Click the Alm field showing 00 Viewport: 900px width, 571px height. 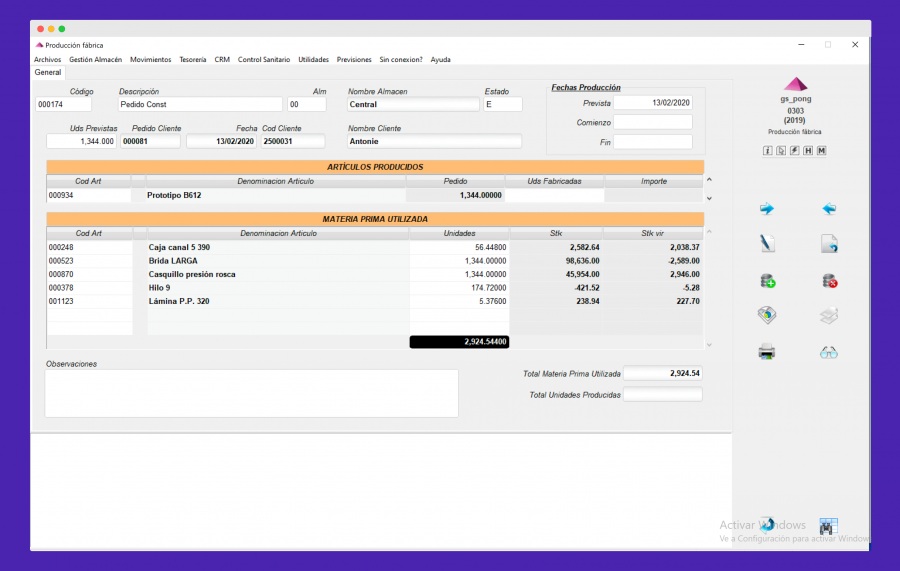pos(307,104)
